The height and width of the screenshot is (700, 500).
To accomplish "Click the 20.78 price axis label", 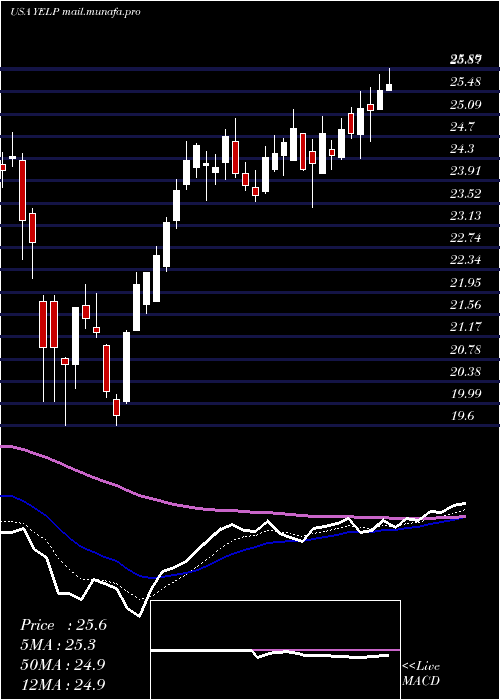I will [466, 349].
